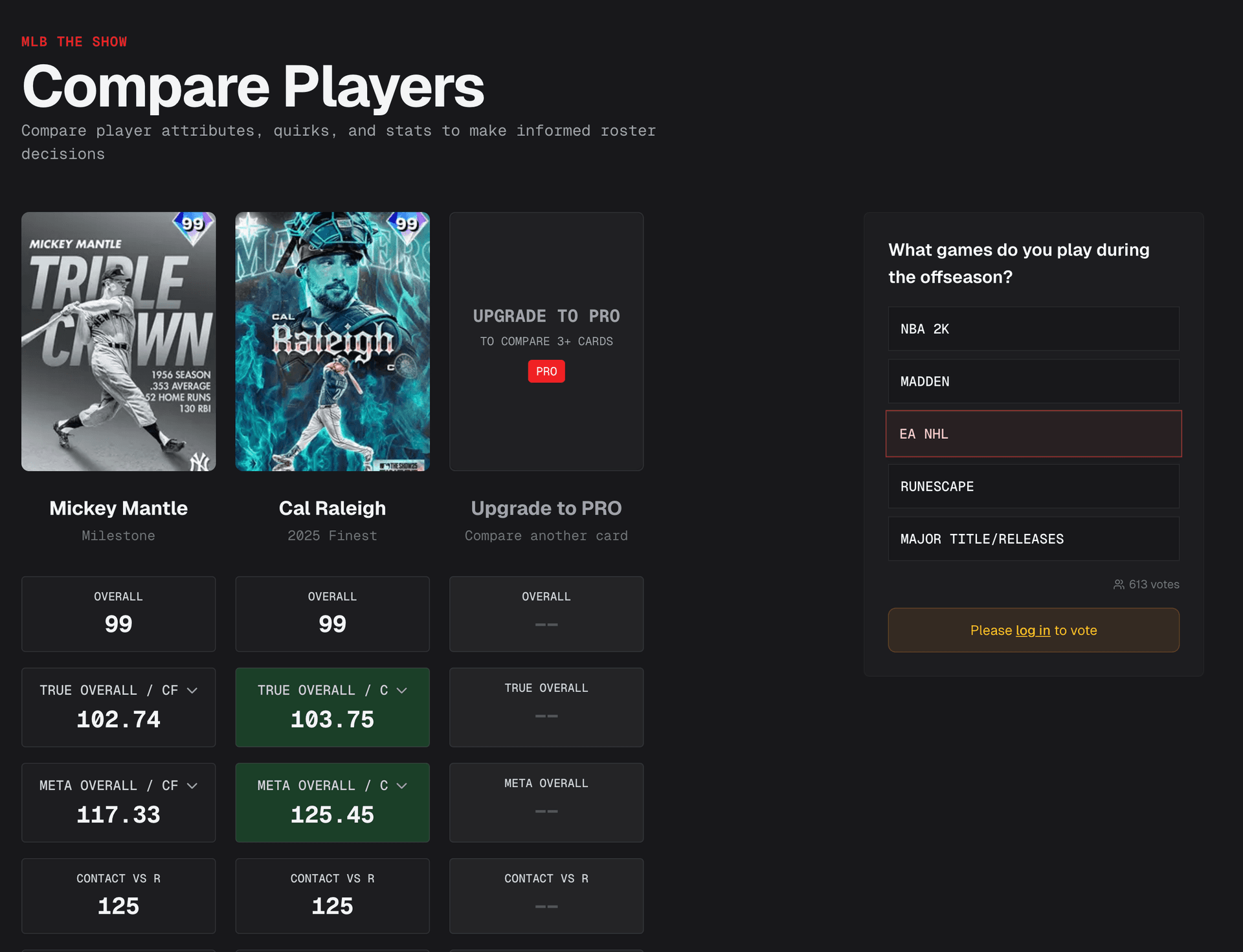Viewport: 1243px width, 952px height.
Task: Click the votes count people icon
Action: coord(1119,584)
